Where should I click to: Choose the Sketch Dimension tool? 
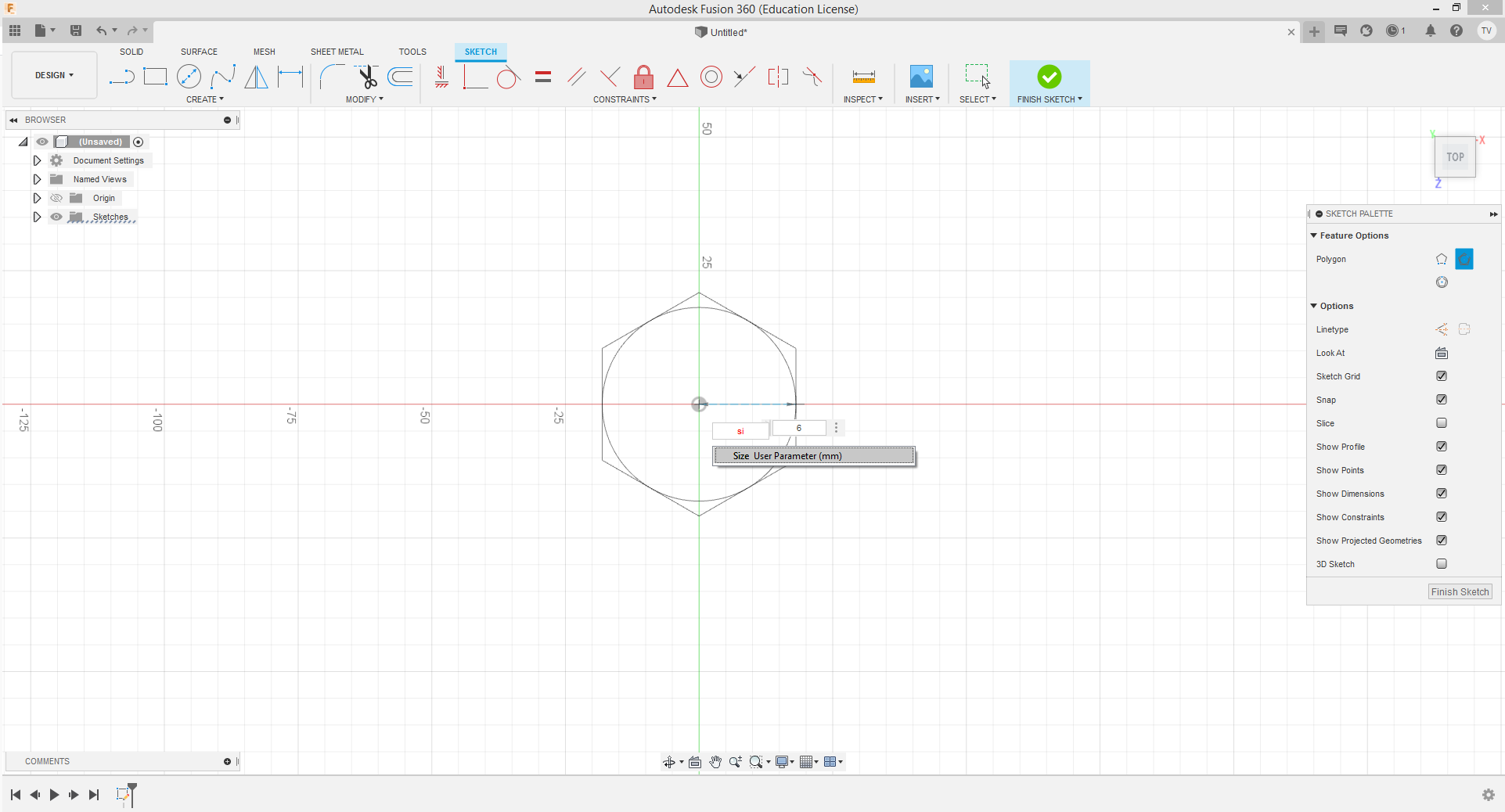[x=290, y=77]
